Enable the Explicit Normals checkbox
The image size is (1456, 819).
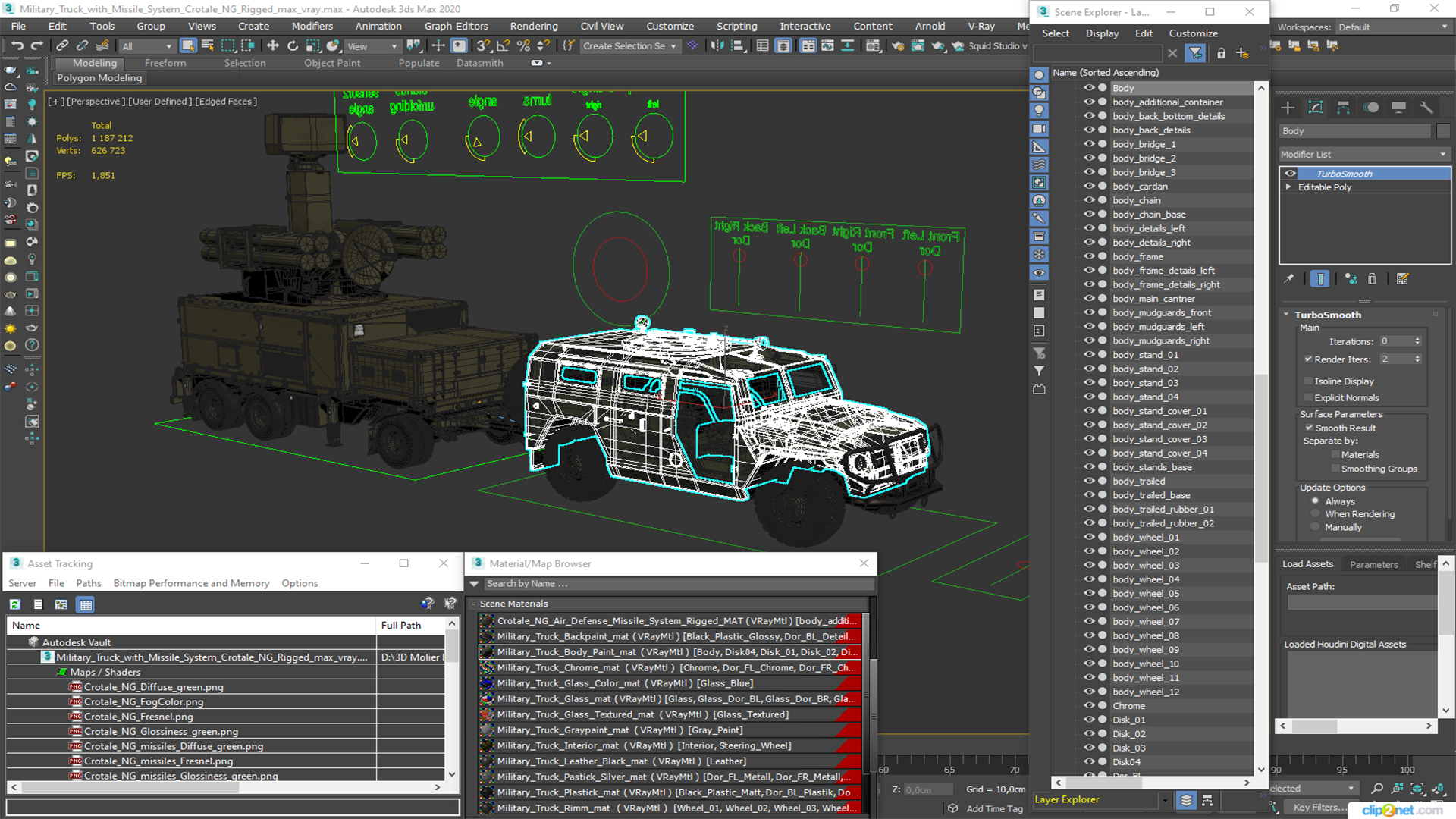[1308, 398]
